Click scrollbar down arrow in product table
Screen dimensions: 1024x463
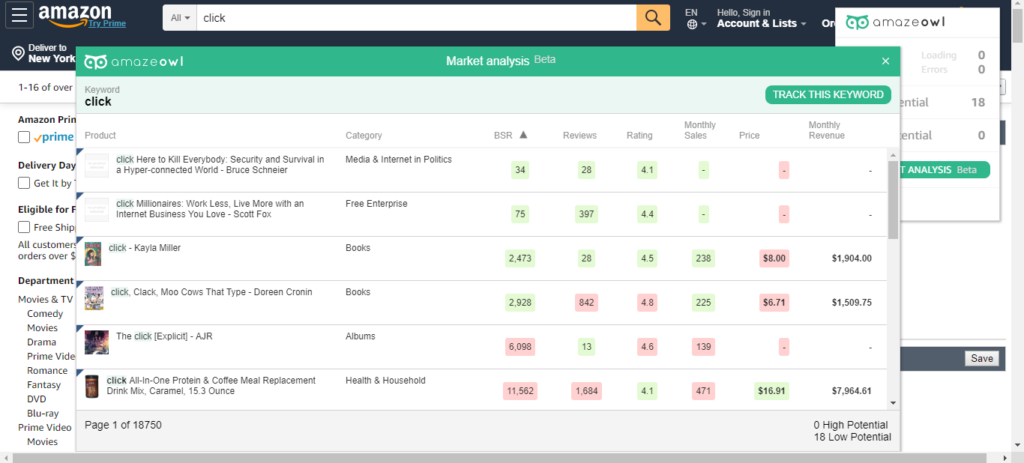[x=893, y=404]
